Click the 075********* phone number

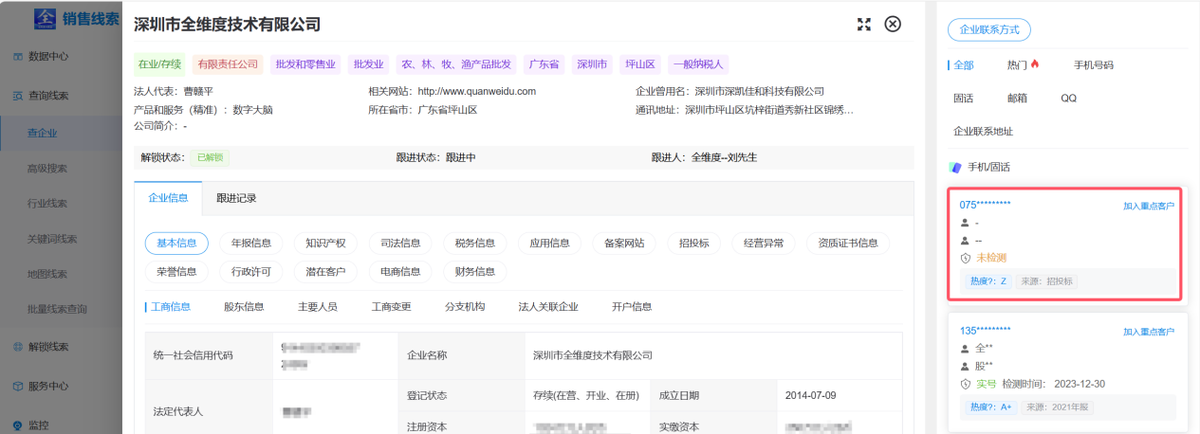click(x=985, y=205)
